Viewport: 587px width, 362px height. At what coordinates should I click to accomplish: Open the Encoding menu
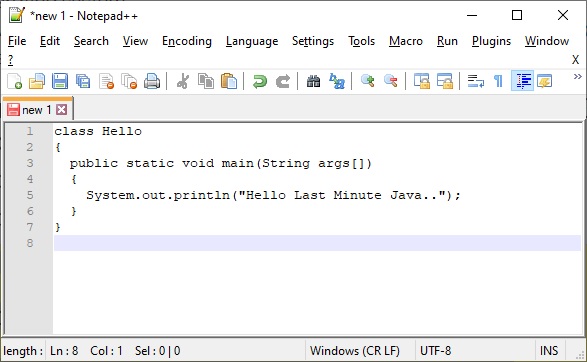coord(187,41)
